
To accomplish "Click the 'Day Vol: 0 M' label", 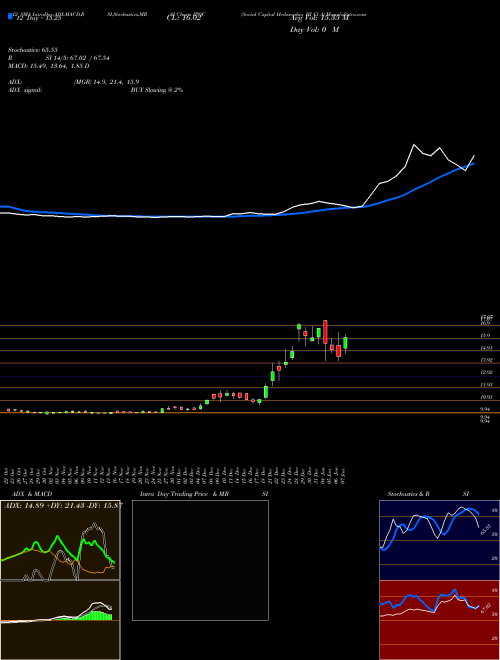I will coord(314,30).
